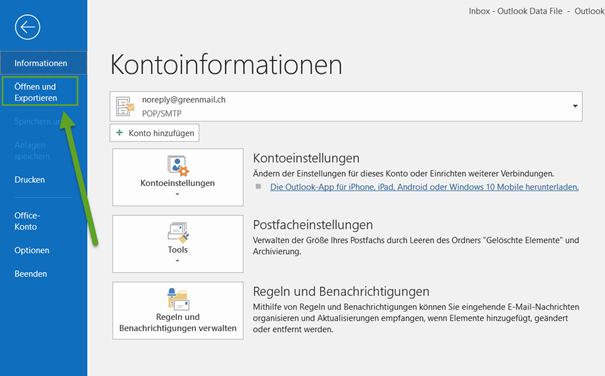Choose Beenden to quit Outlook
Viewport: 605px width, 376px height.
(31, 274)
